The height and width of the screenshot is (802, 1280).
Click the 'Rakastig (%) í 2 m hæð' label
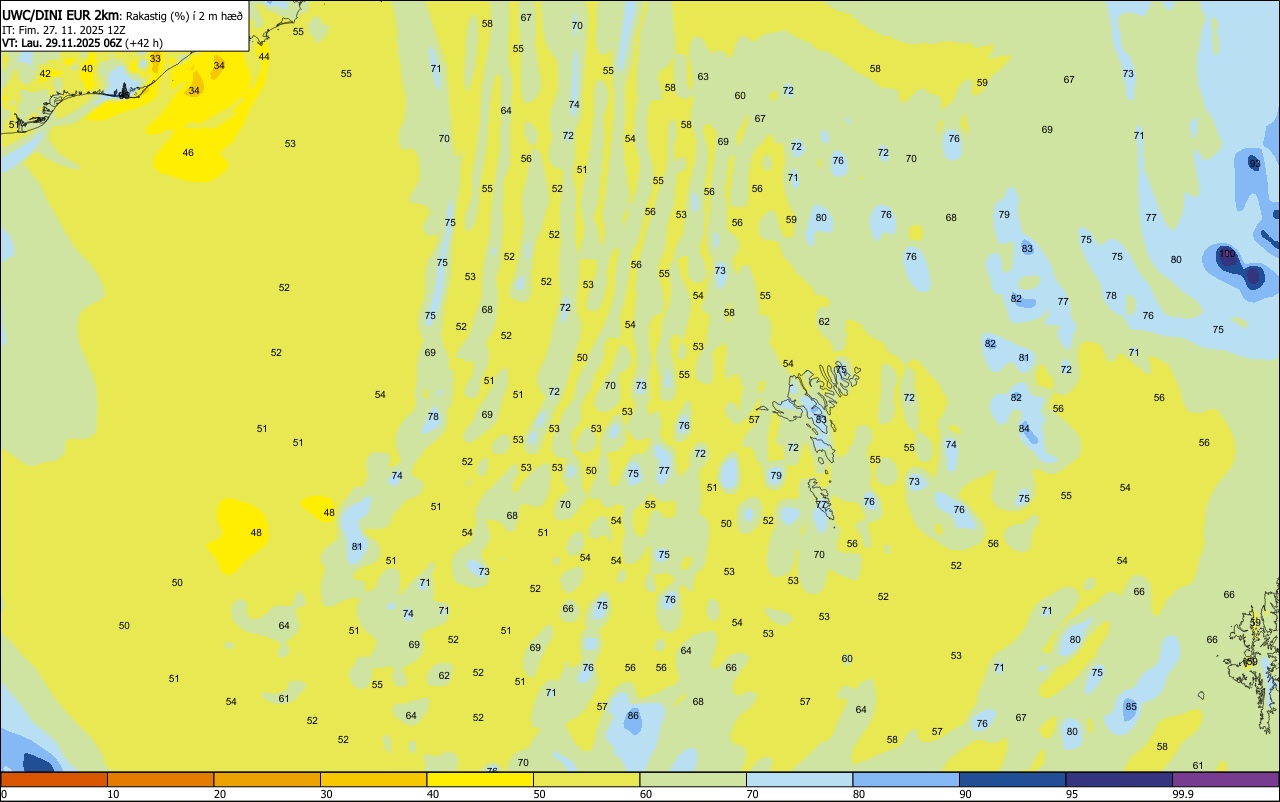(x=184, y=16)
